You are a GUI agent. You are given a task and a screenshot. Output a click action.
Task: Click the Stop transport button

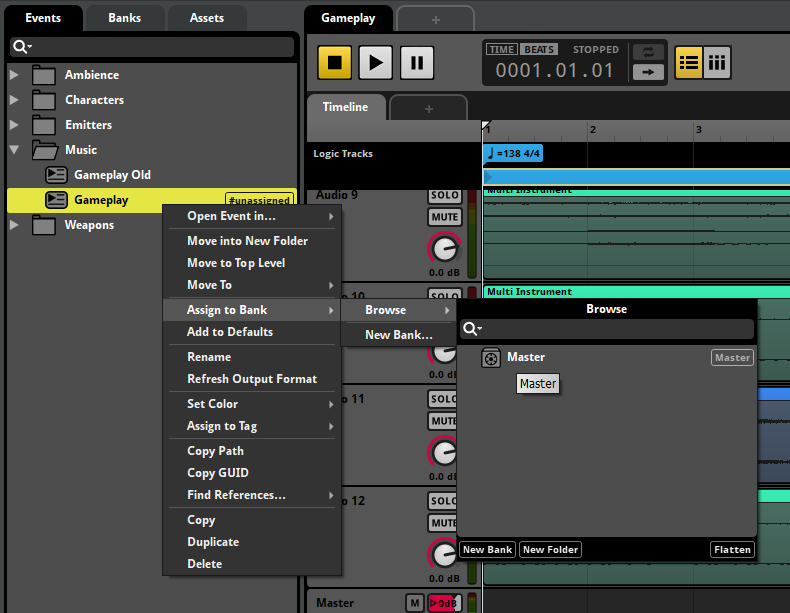point(335,62)
